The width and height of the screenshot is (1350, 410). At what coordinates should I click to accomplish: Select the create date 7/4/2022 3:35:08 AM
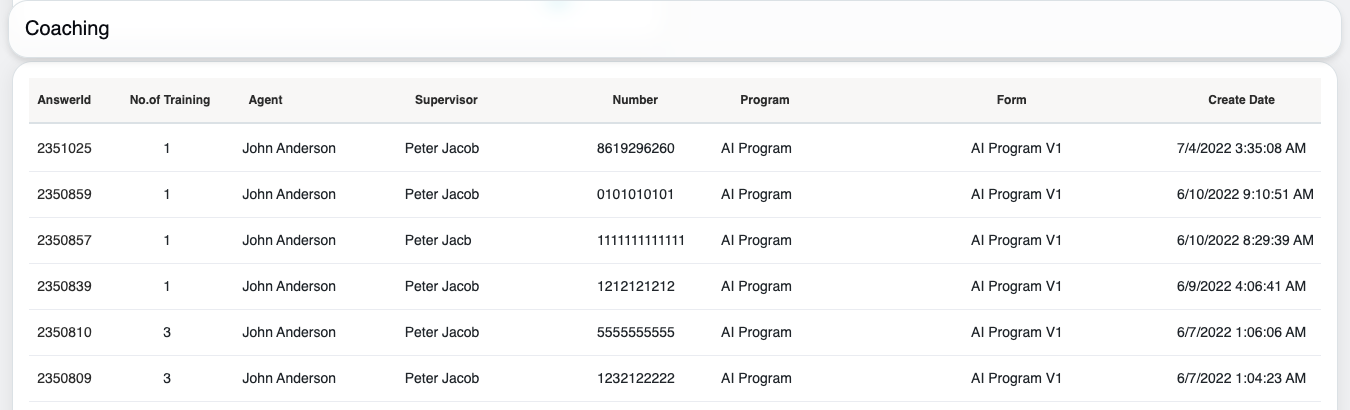tap(1241, 149)
